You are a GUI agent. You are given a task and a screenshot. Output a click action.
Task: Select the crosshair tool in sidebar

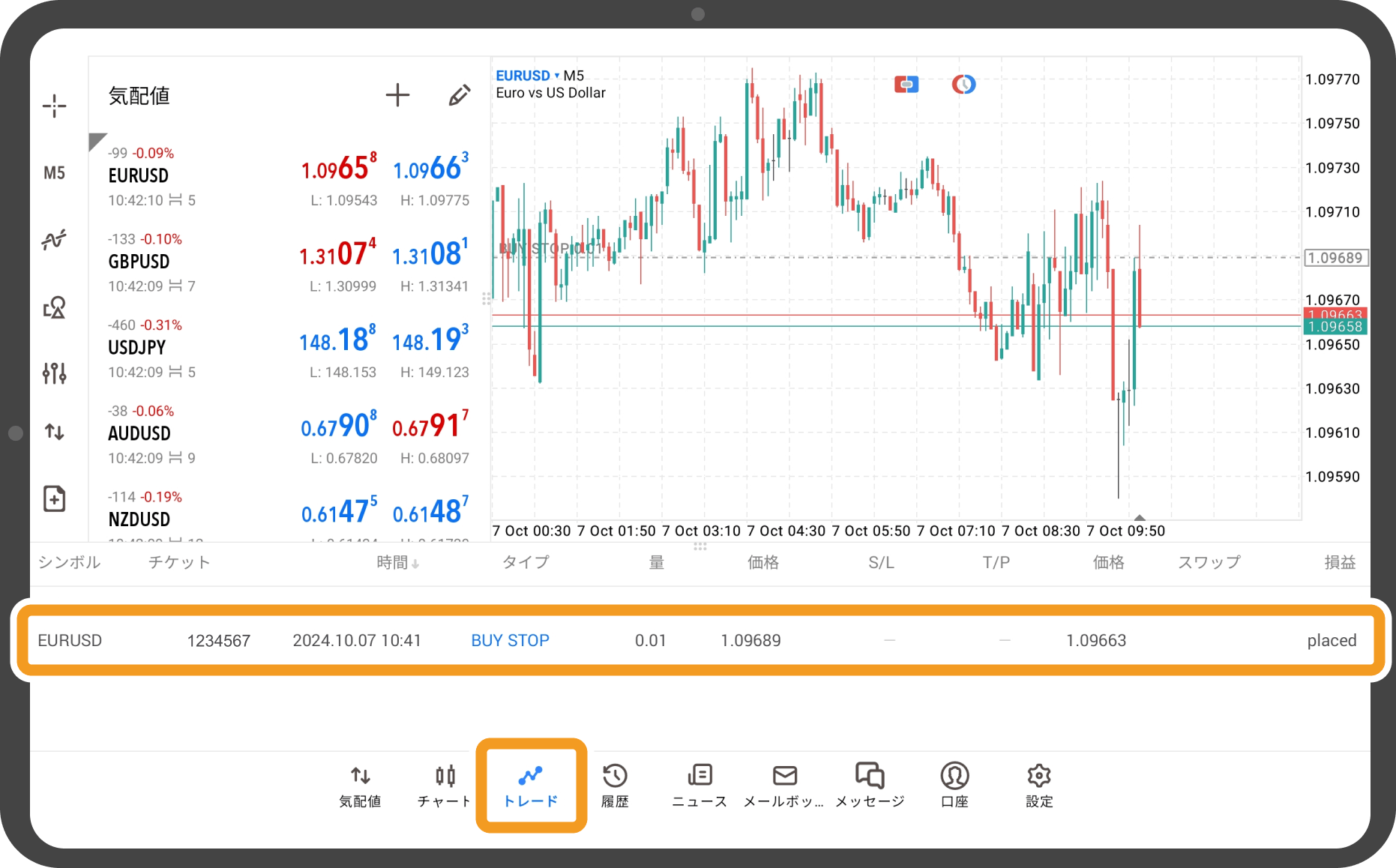pyautogui.click(x=54, y=106)
